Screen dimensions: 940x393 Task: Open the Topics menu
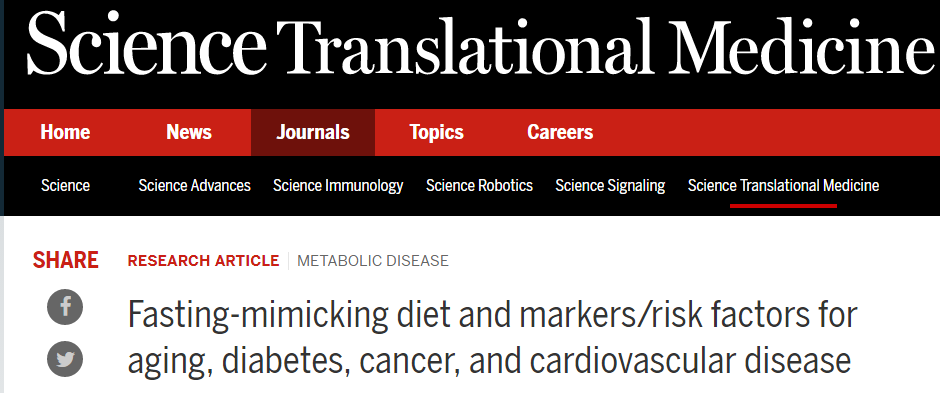436,132
